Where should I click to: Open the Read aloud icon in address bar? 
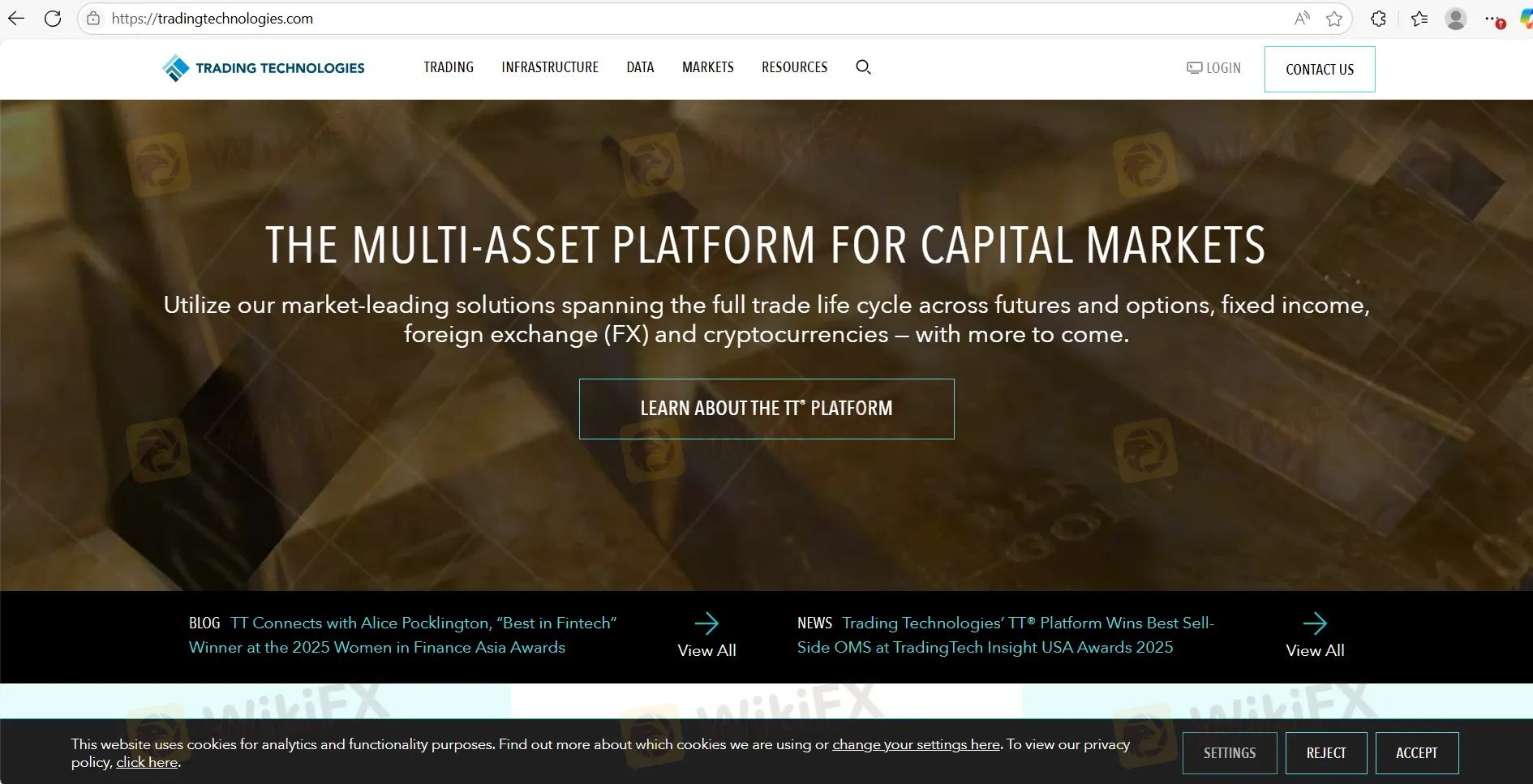pyautogui.click(x=1302, y=18)
